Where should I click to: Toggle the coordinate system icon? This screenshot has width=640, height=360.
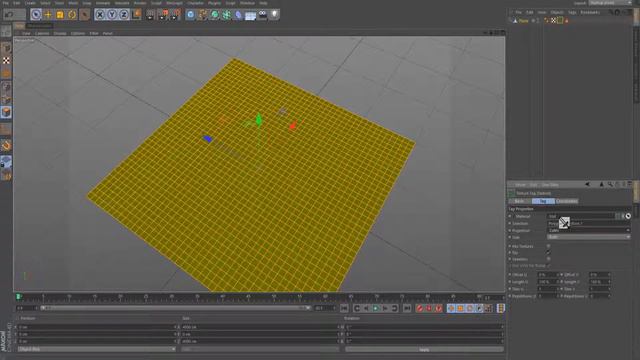point(136,15)
